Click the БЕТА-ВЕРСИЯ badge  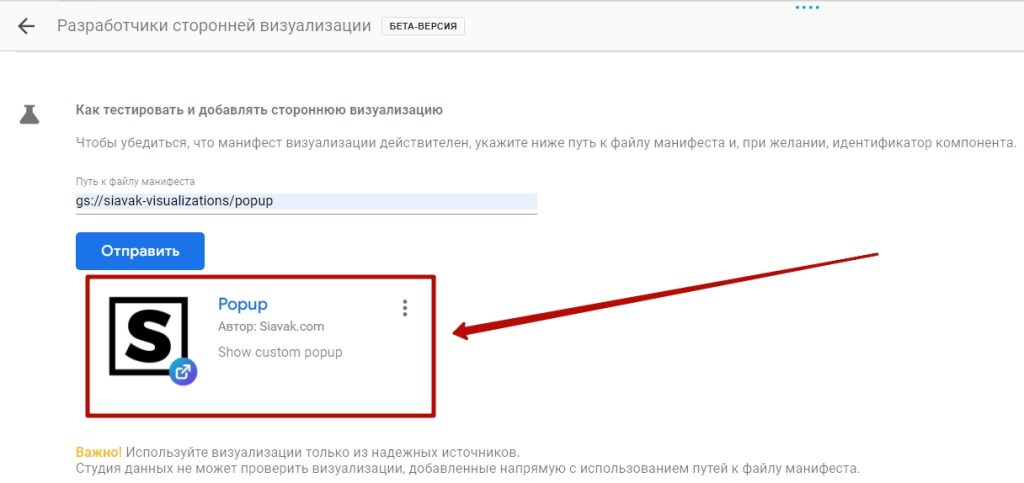[x=422, y=26]
